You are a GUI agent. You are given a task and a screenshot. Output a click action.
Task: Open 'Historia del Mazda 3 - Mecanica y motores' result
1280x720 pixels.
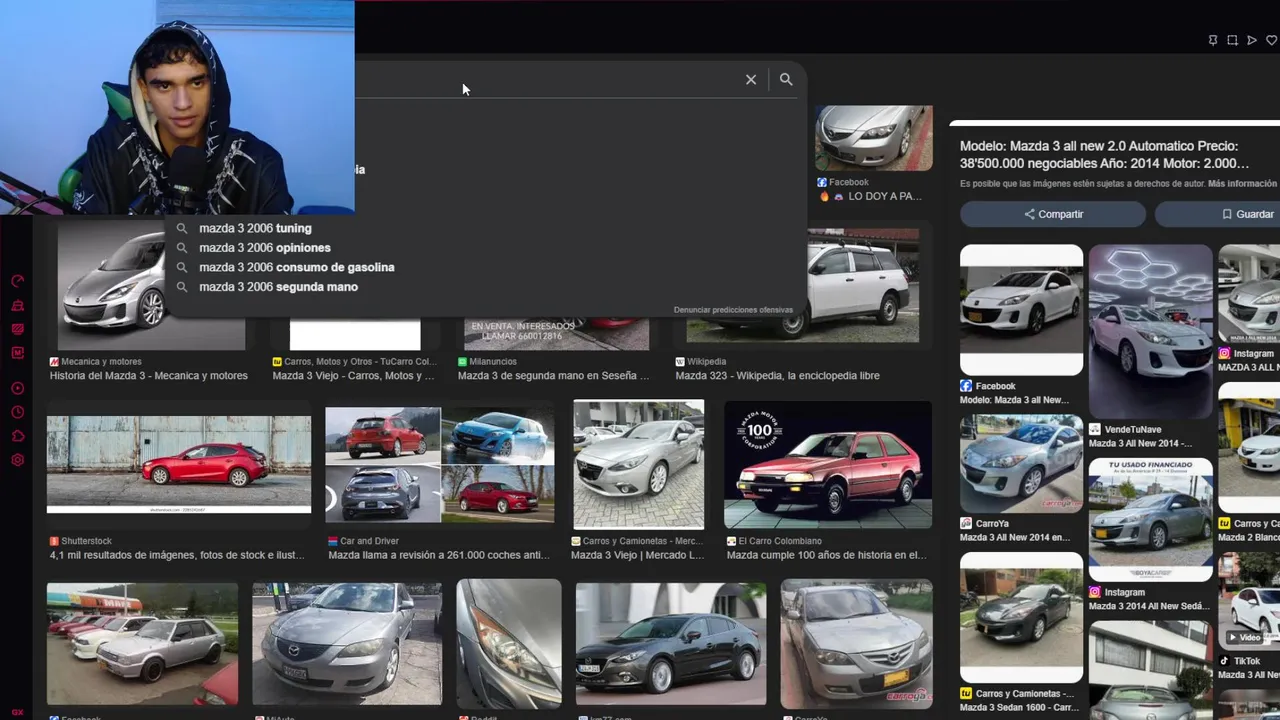[149, 376]
